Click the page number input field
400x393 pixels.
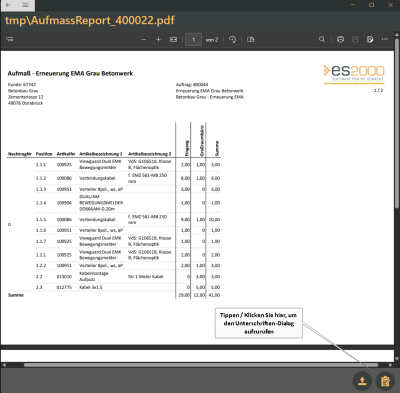tap(193, 40)
